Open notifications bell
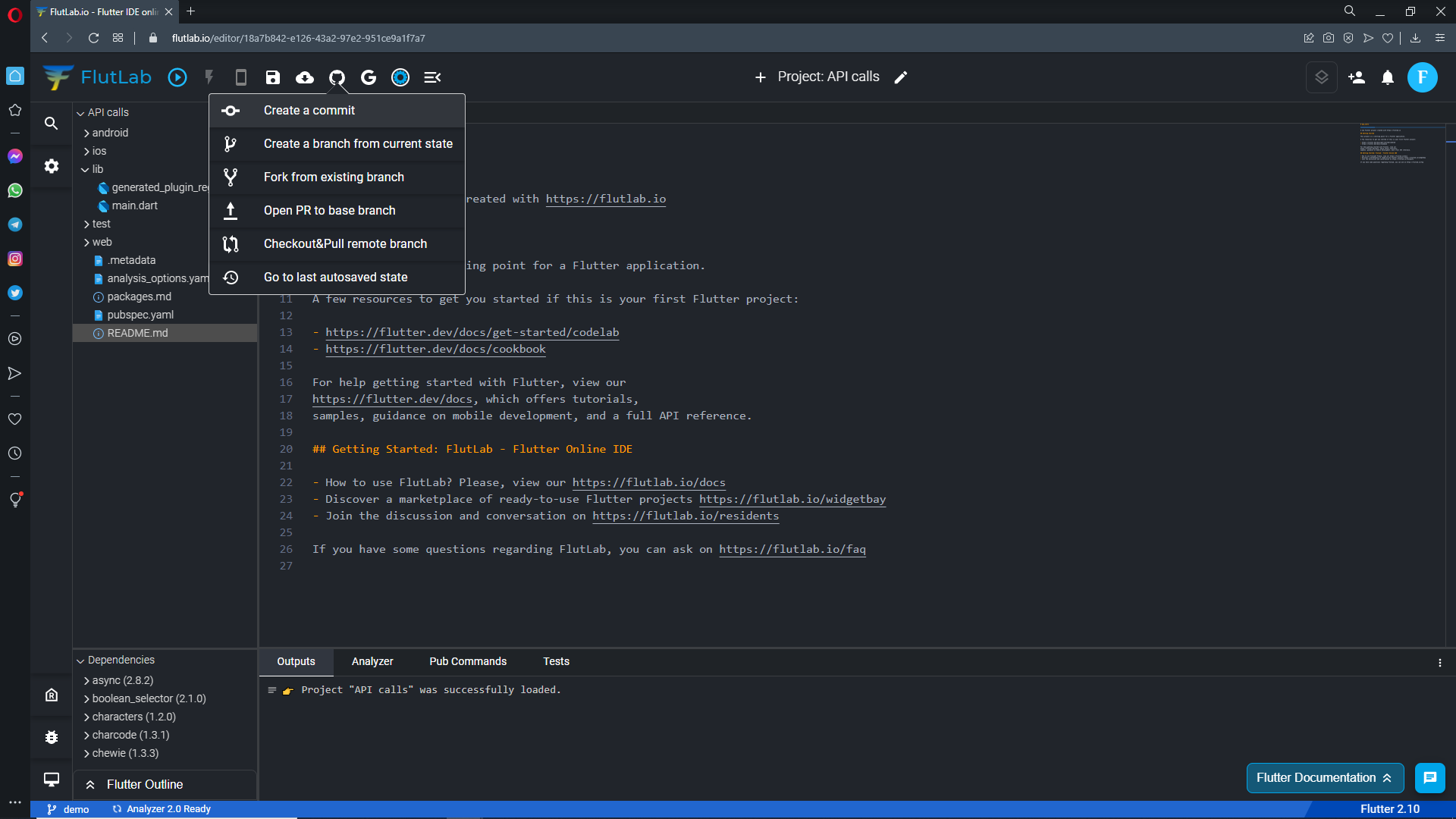Screen dimensions: 1456x819 pyautogui.click(x=1388, y=77)
